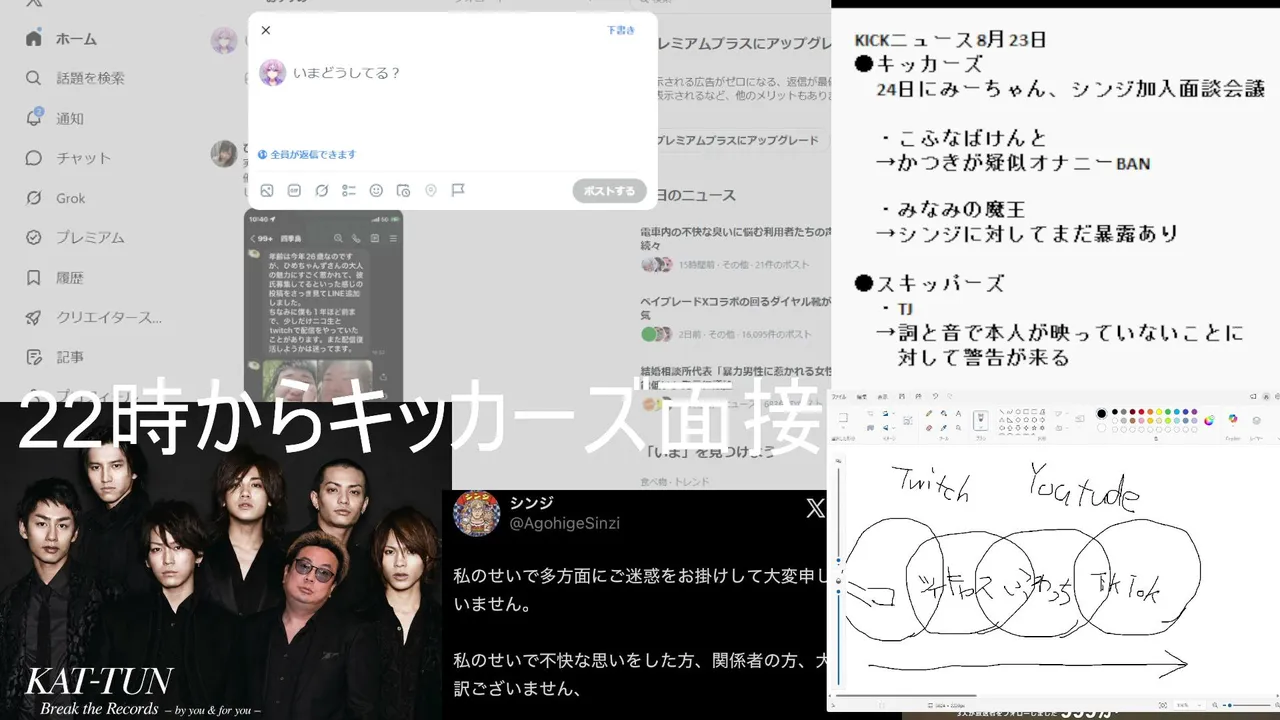The image size is (1280, 720).
Task: Select the pencil tool in Paint
Action: coord(929,413)
